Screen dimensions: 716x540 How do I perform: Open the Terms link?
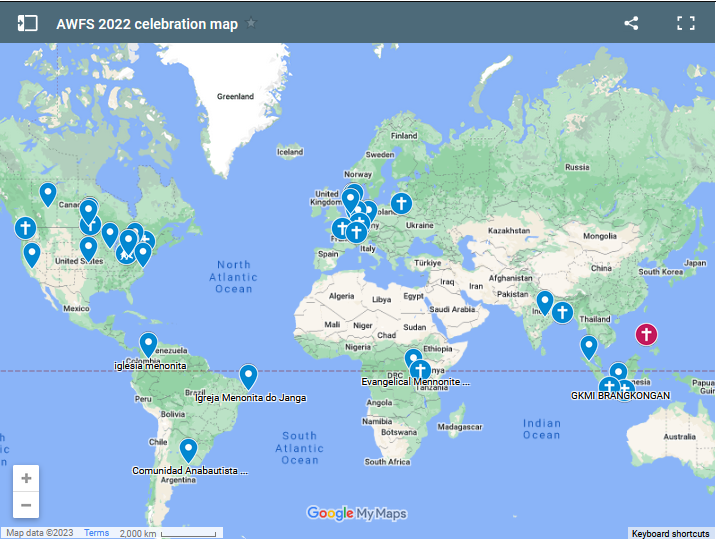[97, 533]
